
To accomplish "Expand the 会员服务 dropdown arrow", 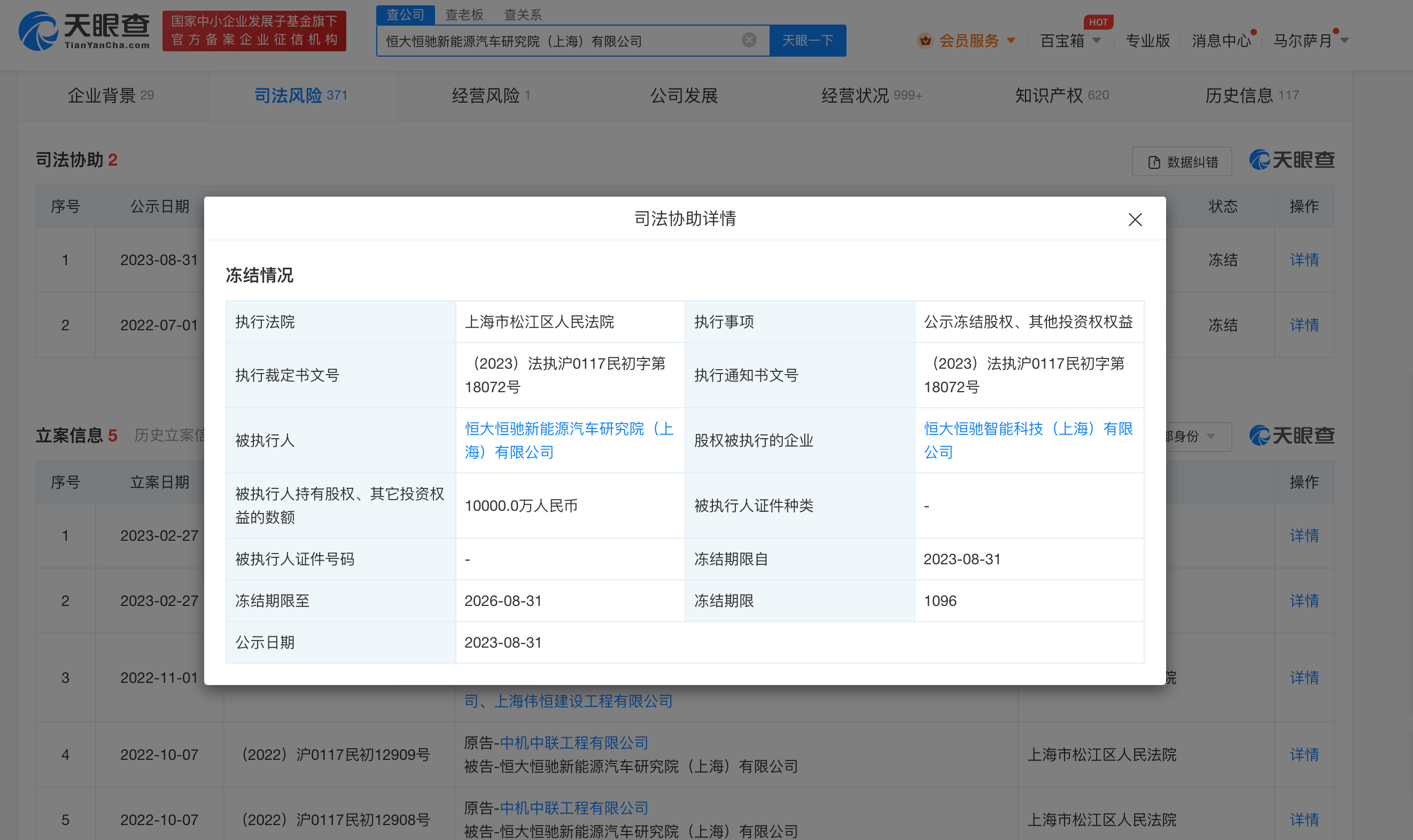I will pos(1011,41).
